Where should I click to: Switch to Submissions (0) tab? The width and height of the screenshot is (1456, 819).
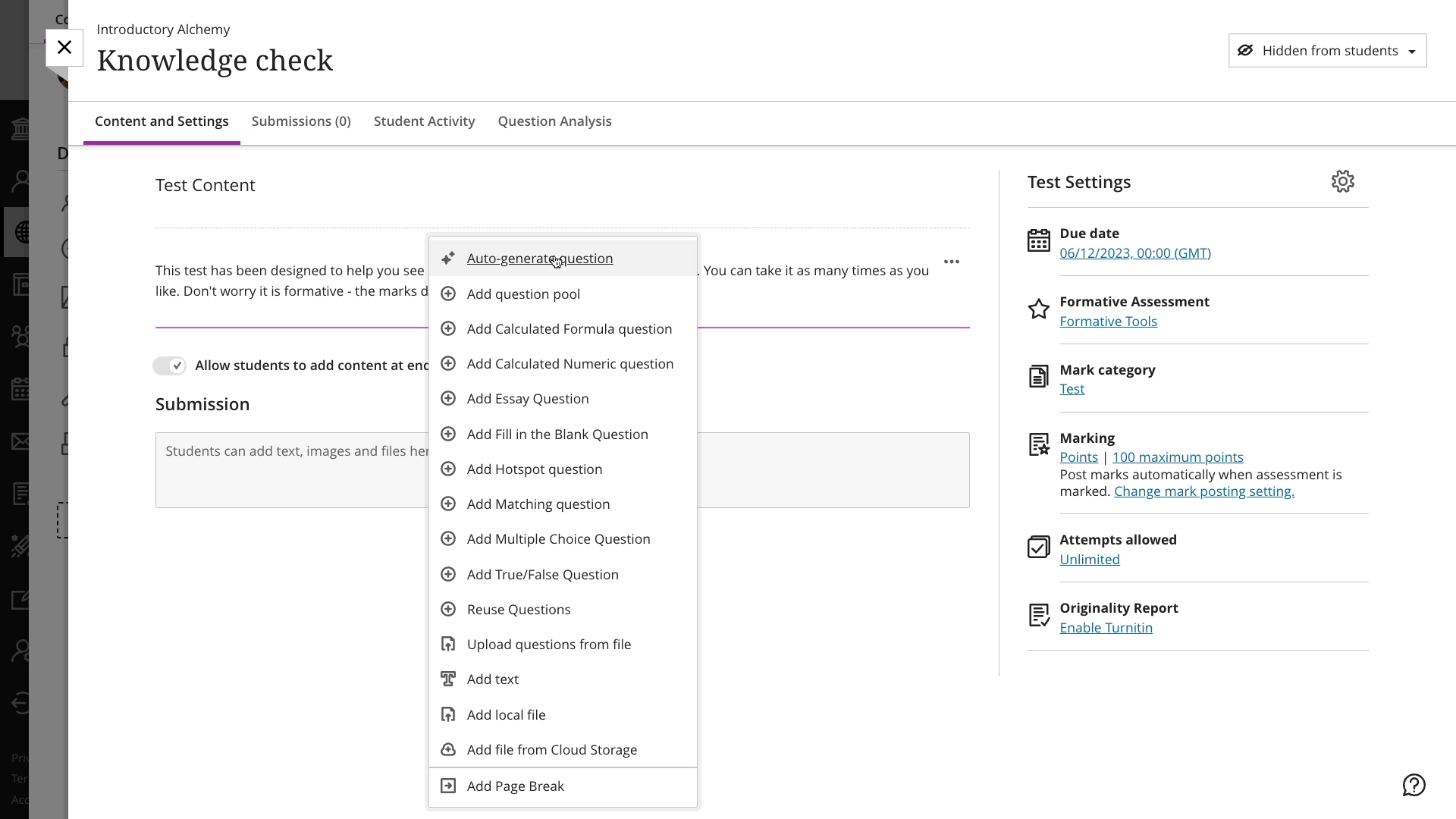(x=301, y=121)
